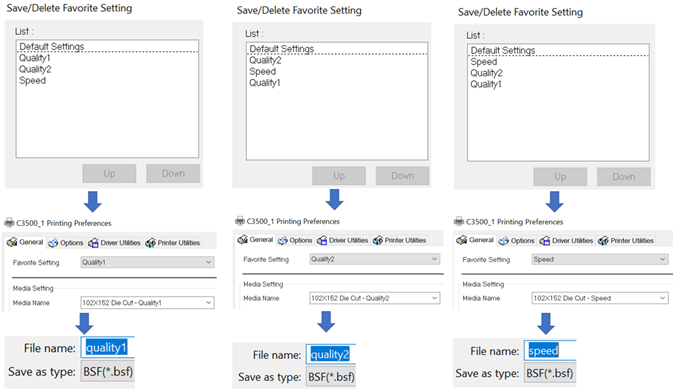The height and width of the screenshot is (391, 673).
Task: Select Default Settings in the right favorites list
Action: pyautogui.click(x=503, y=50)
